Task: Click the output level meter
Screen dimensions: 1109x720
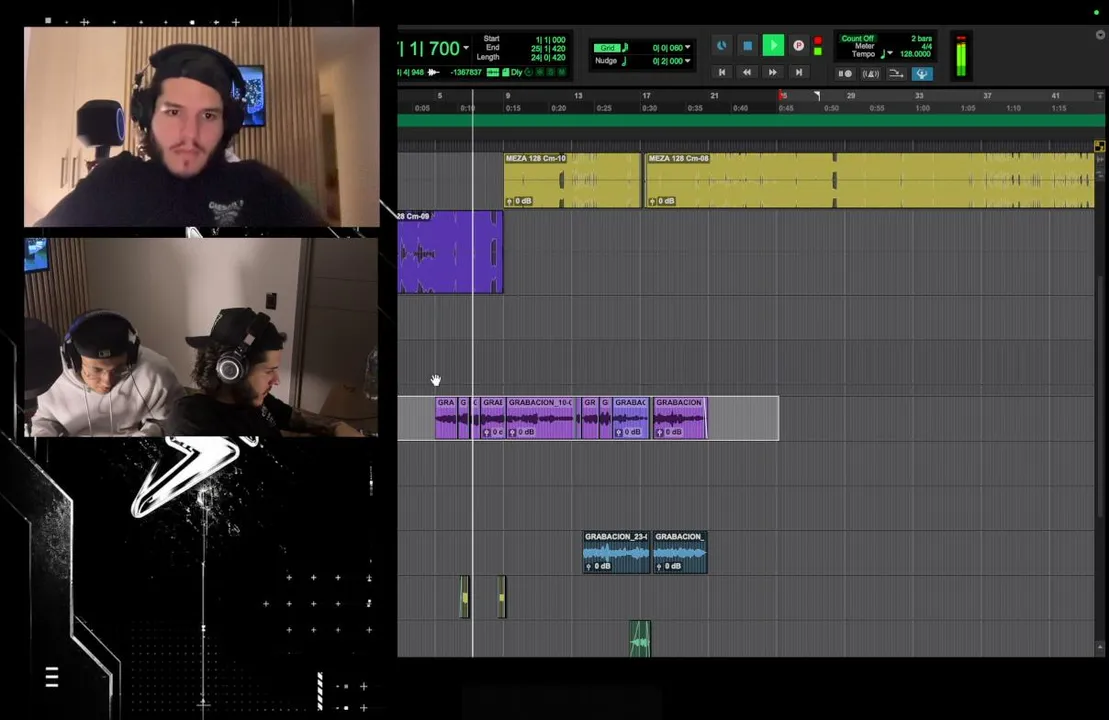Action: (960, 55)
